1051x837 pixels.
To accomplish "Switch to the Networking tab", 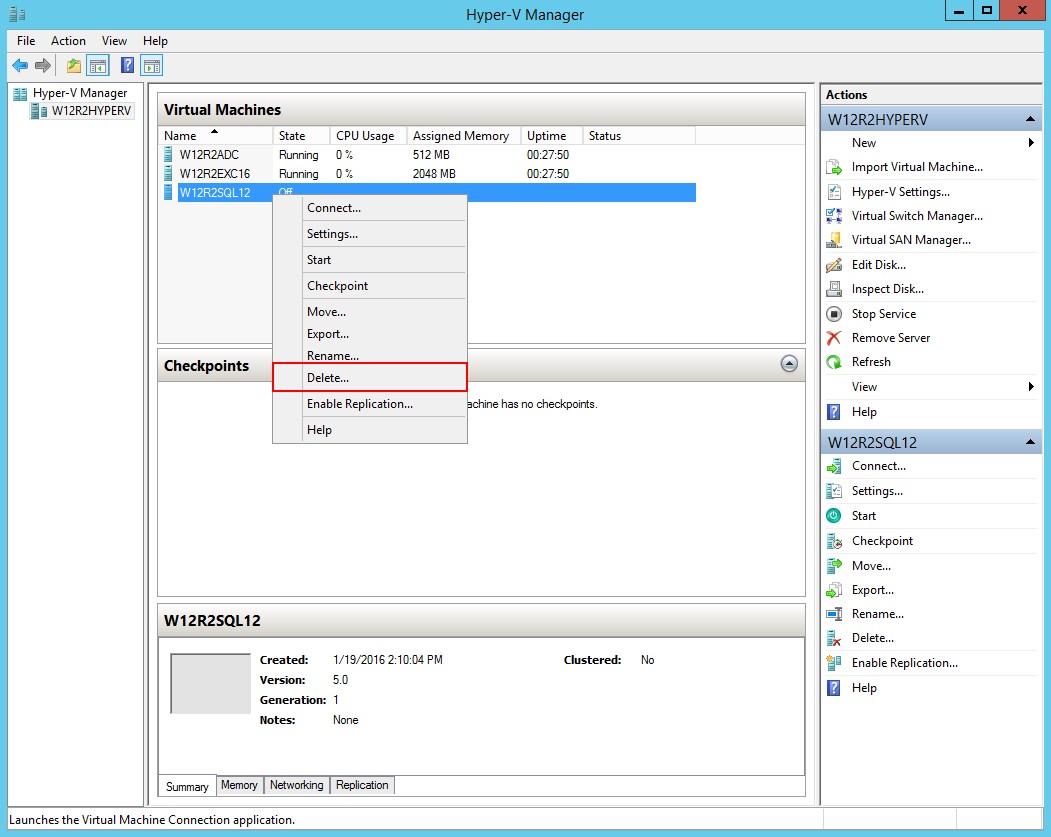I will click(x=296, y=785).
